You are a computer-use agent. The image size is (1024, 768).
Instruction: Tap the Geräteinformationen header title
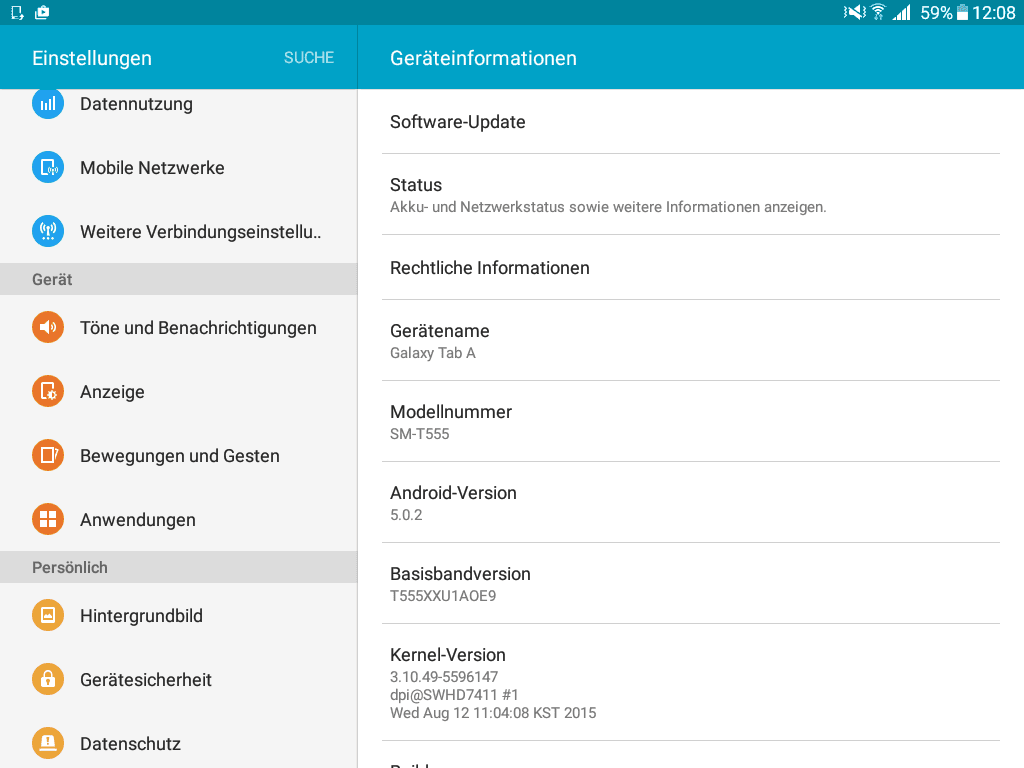click(x=483, y=58)
